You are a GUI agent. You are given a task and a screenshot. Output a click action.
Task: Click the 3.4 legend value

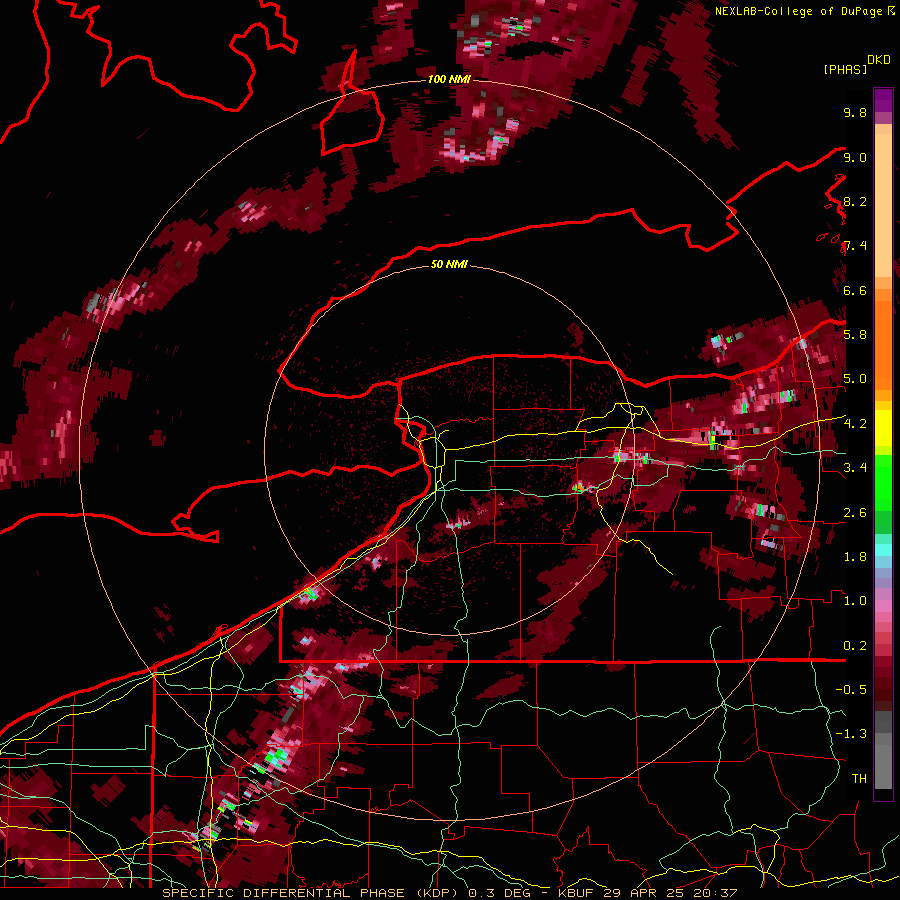855,468
